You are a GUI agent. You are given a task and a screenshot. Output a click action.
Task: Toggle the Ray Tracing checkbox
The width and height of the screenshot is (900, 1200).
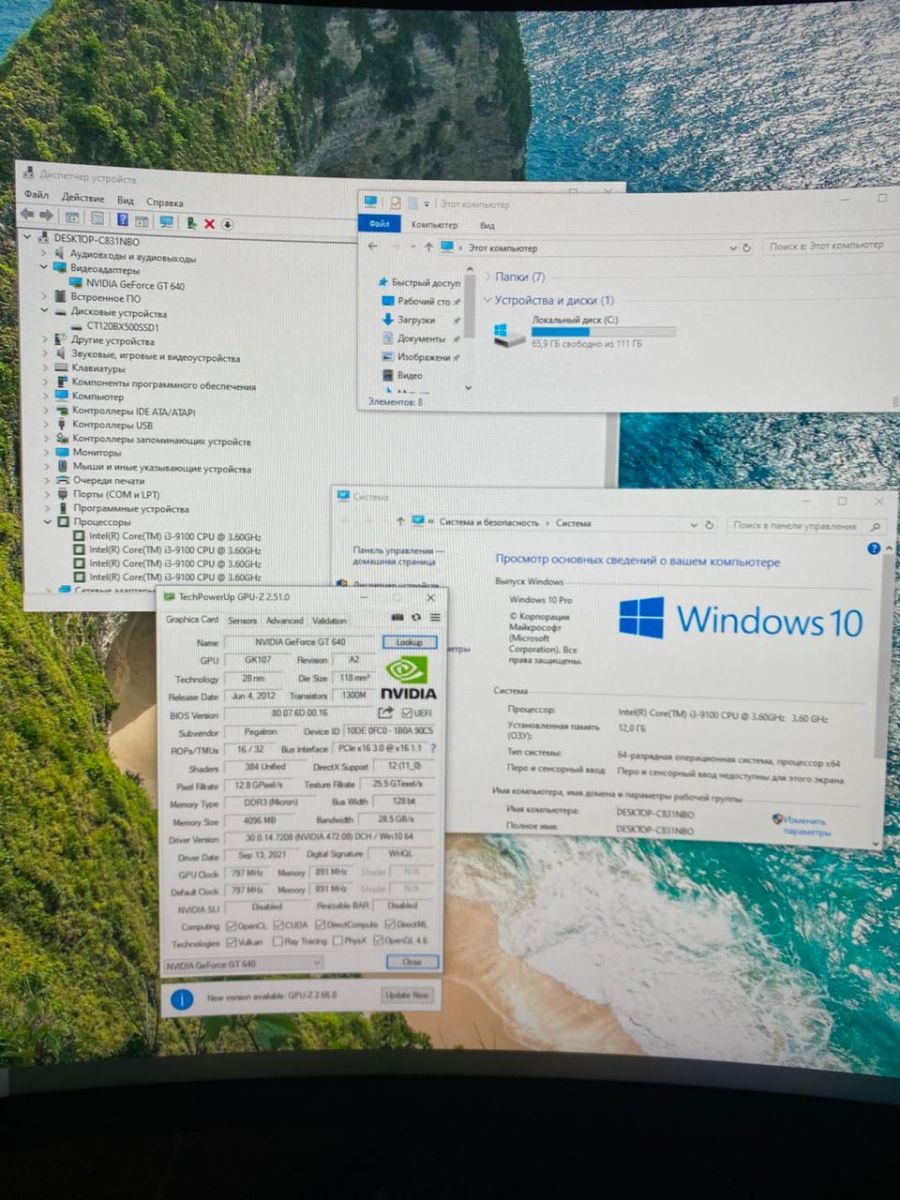[277, 941]
